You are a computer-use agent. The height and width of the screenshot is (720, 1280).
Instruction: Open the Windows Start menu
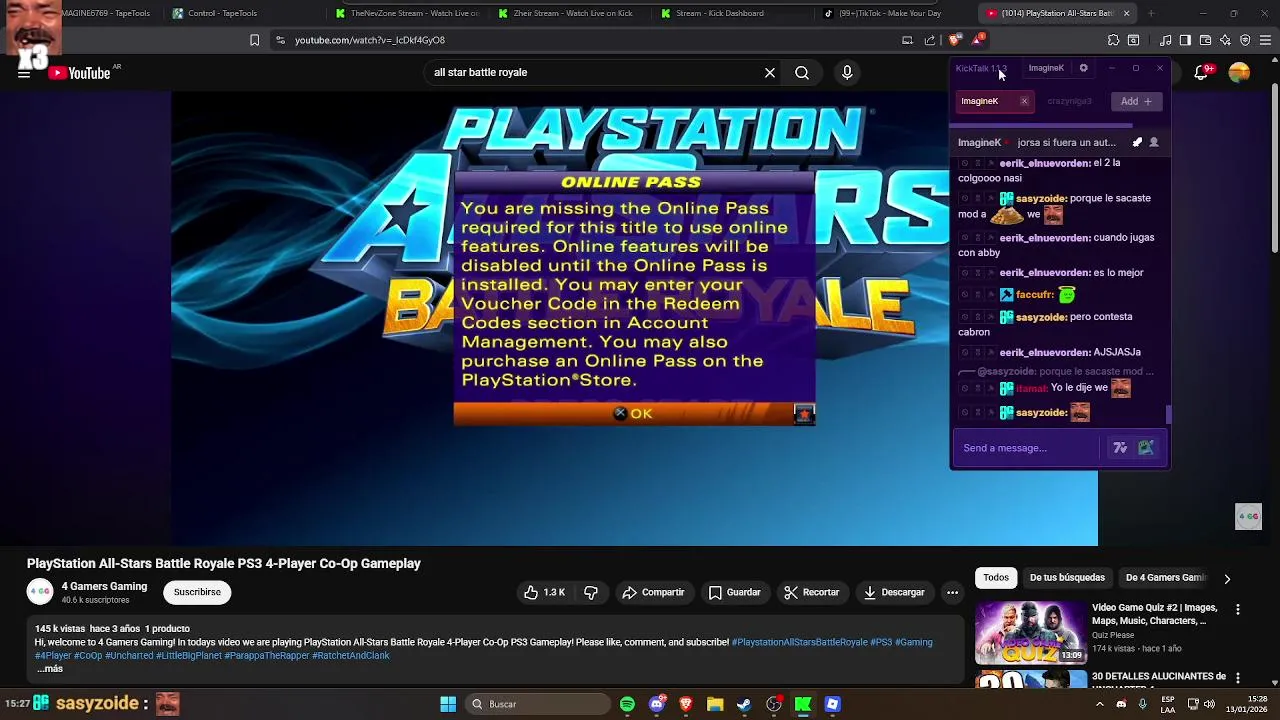[x=448, y=704]
